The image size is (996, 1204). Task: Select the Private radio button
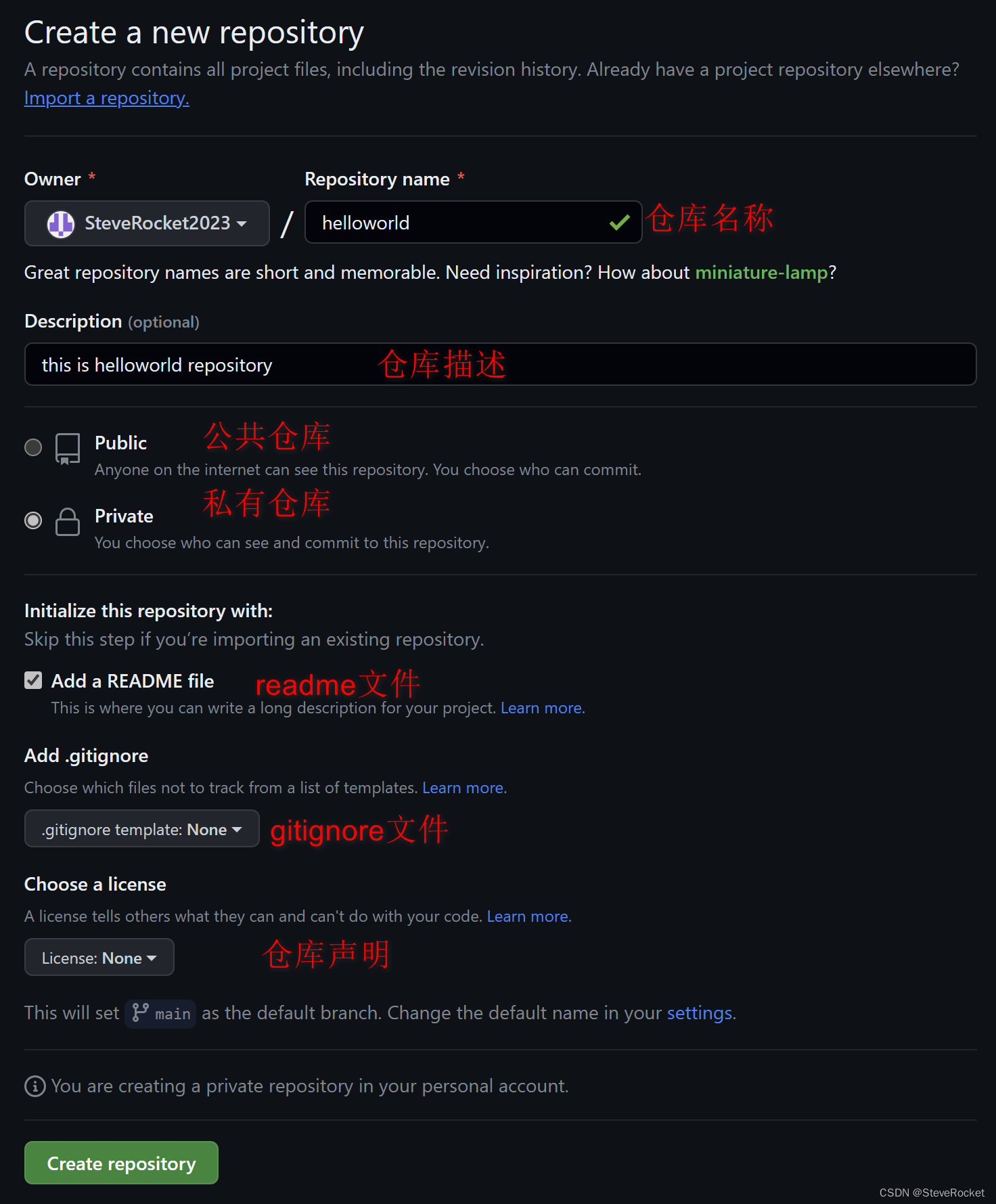(x=33, y=520)
